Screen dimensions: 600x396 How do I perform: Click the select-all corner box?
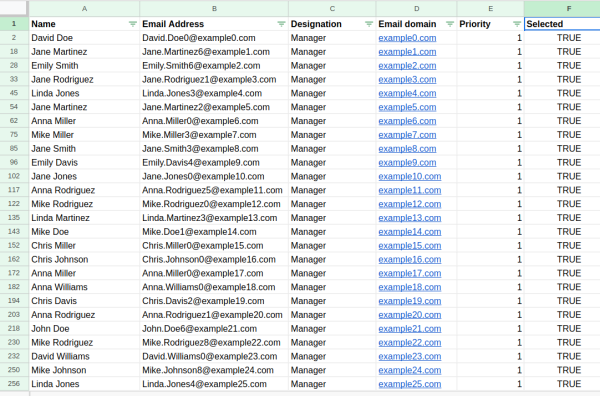click(14, 8)
